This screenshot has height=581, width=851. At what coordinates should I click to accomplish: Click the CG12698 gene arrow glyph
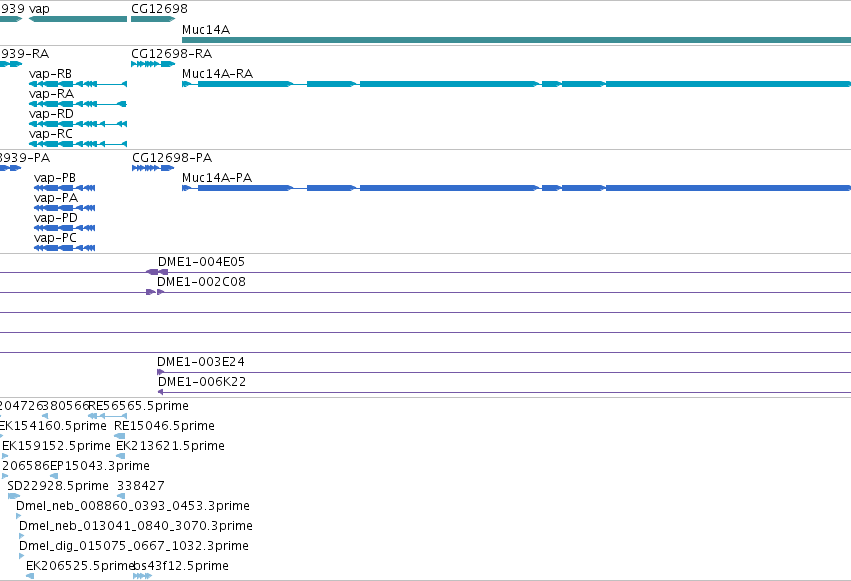153,19
